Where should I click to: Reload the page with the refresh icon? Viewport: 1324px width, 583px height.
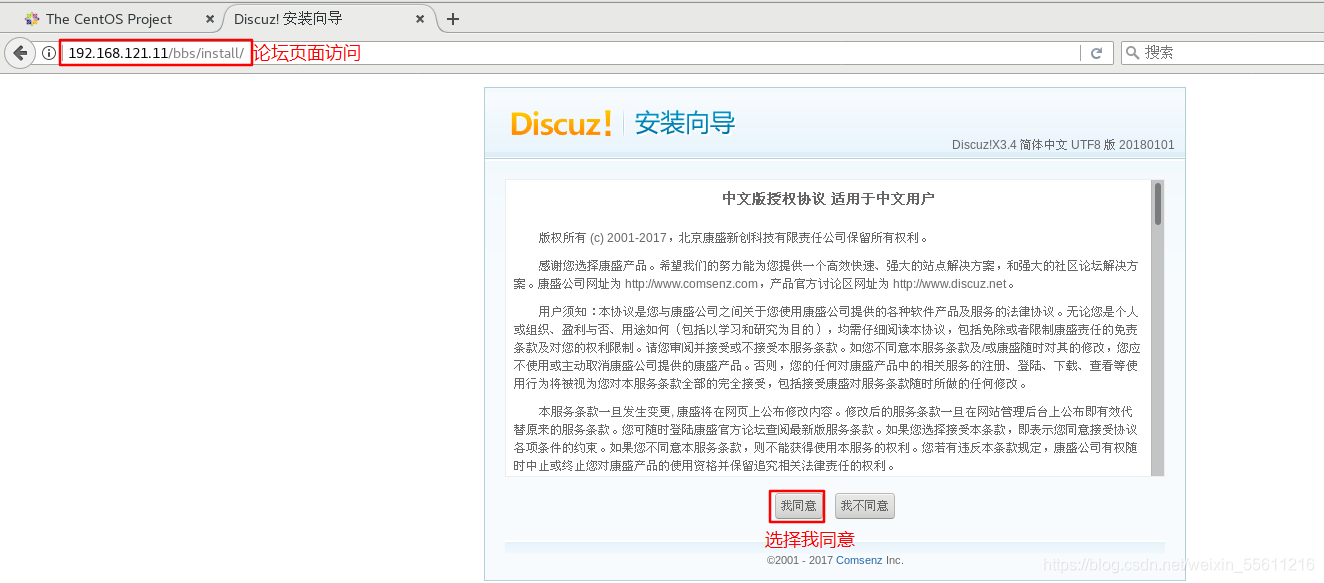click(1096, 53)
